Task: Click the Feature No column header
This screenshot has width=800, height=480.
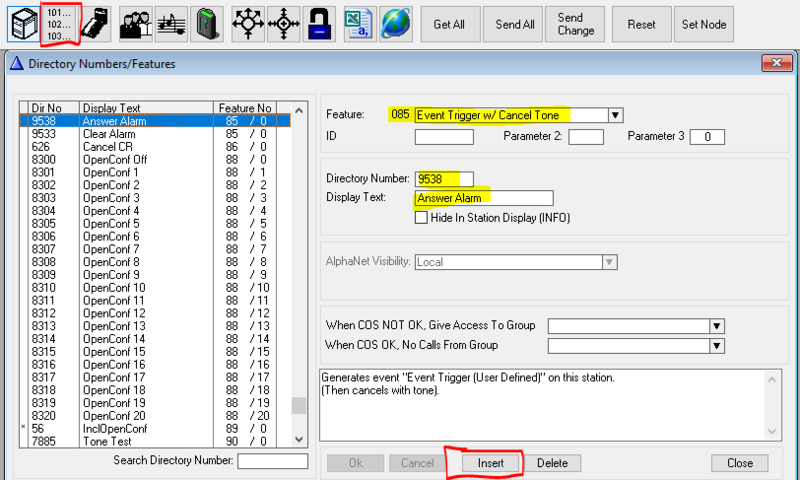Action: pyautogui.click(x=245, y=108)
